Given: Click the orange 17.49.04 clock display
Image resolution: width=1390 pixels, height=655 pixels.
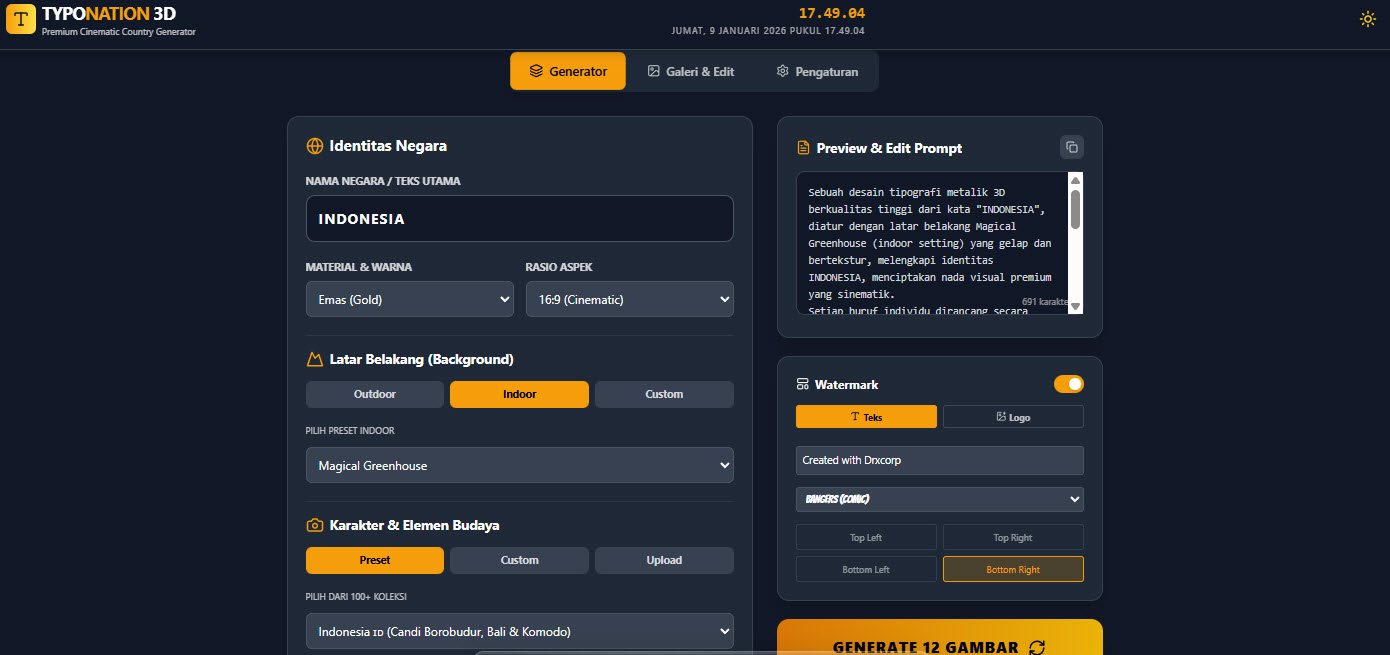Looking at the screenshot, I should [832, 13].
